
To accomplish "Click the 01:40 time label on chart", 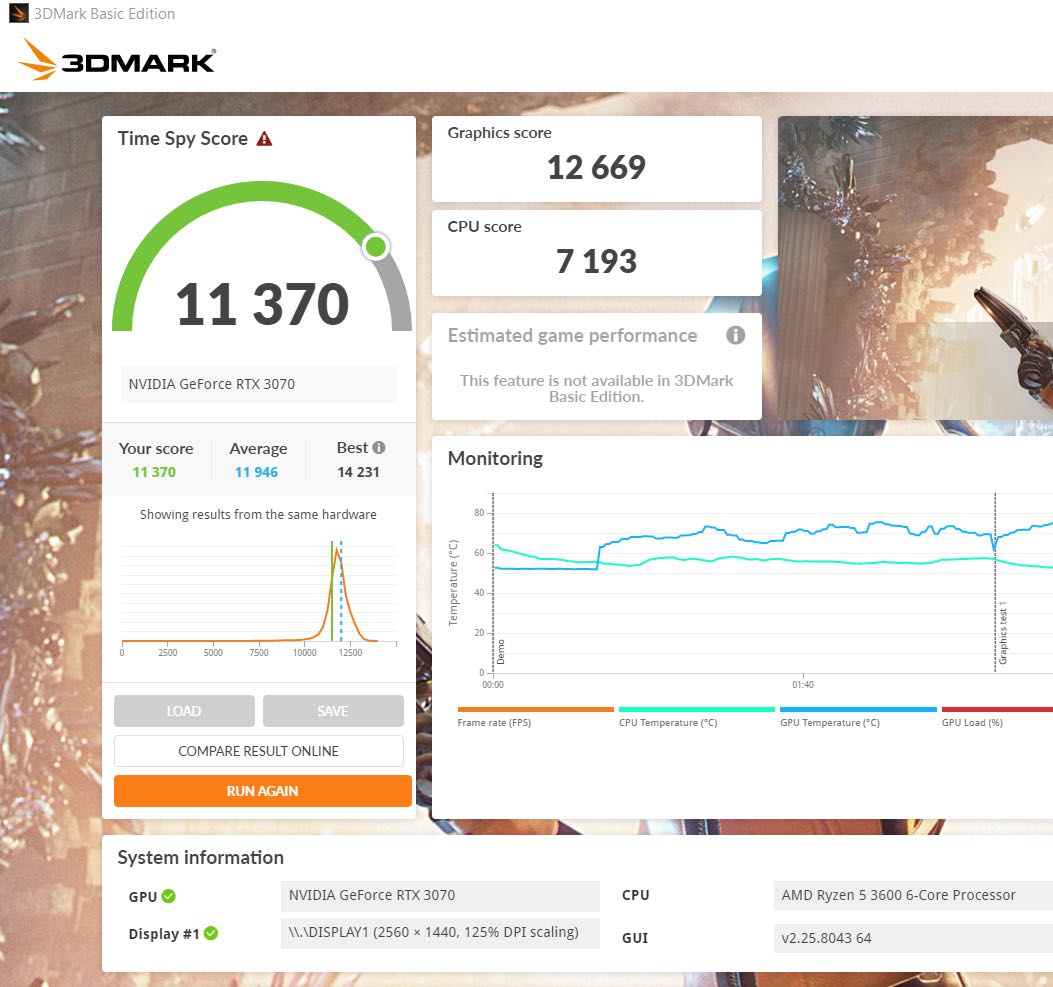I will click(x=803, y=685).
